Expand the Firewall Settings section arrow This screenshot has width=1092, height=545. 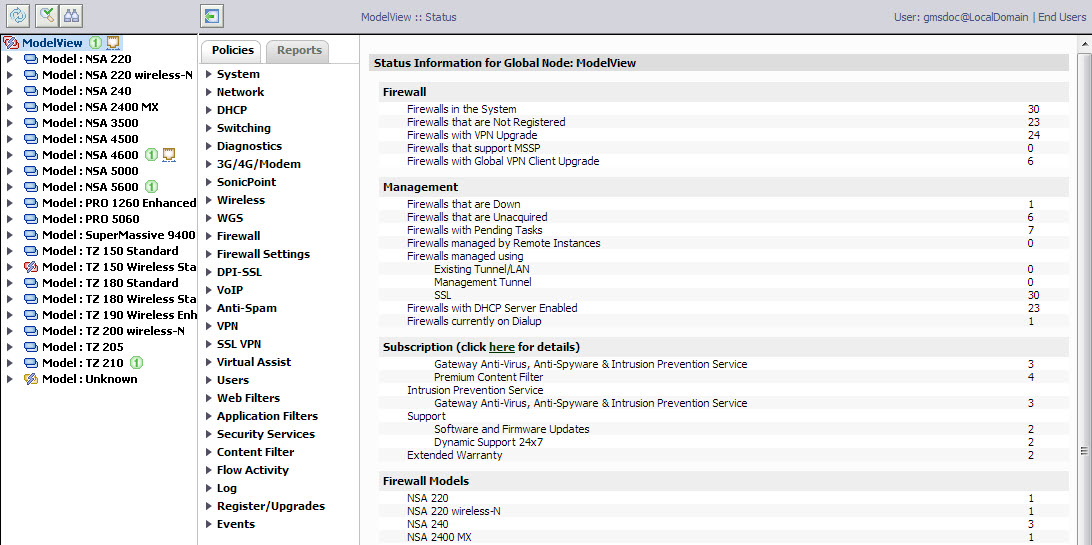click(209, 255)
